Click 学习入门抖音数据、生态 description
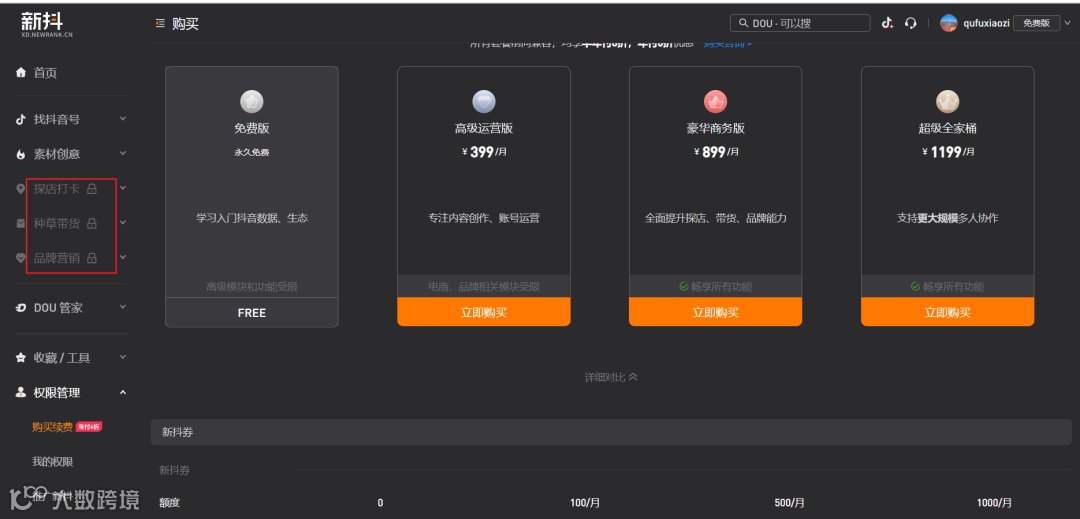The height and width of the screenshot is (519, 1080). [x=251, y=218]
